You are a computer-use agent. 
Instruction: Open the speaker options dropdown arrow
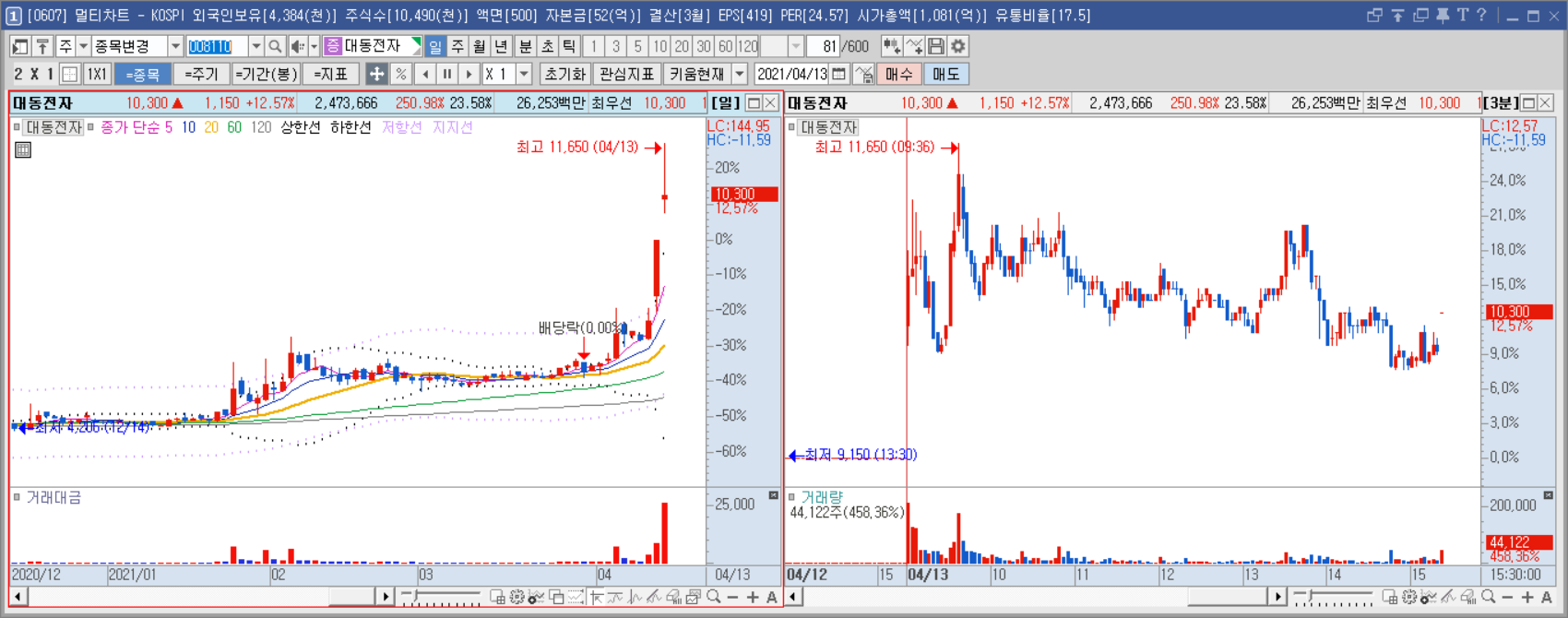pyautogui.click(x=314, y=46)
